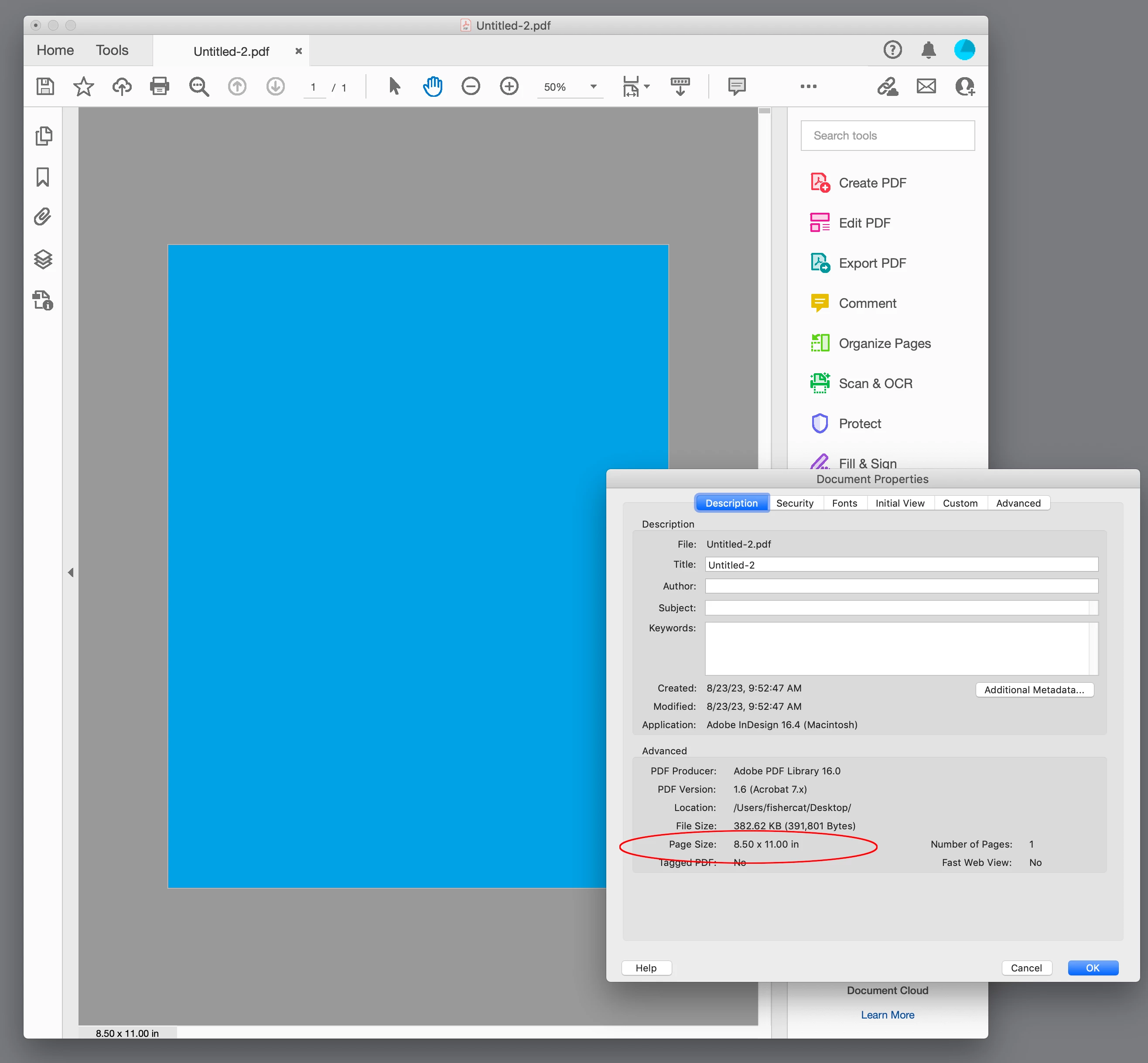
Task: Click the notifications bell icon
Action: tap(928, 50)
